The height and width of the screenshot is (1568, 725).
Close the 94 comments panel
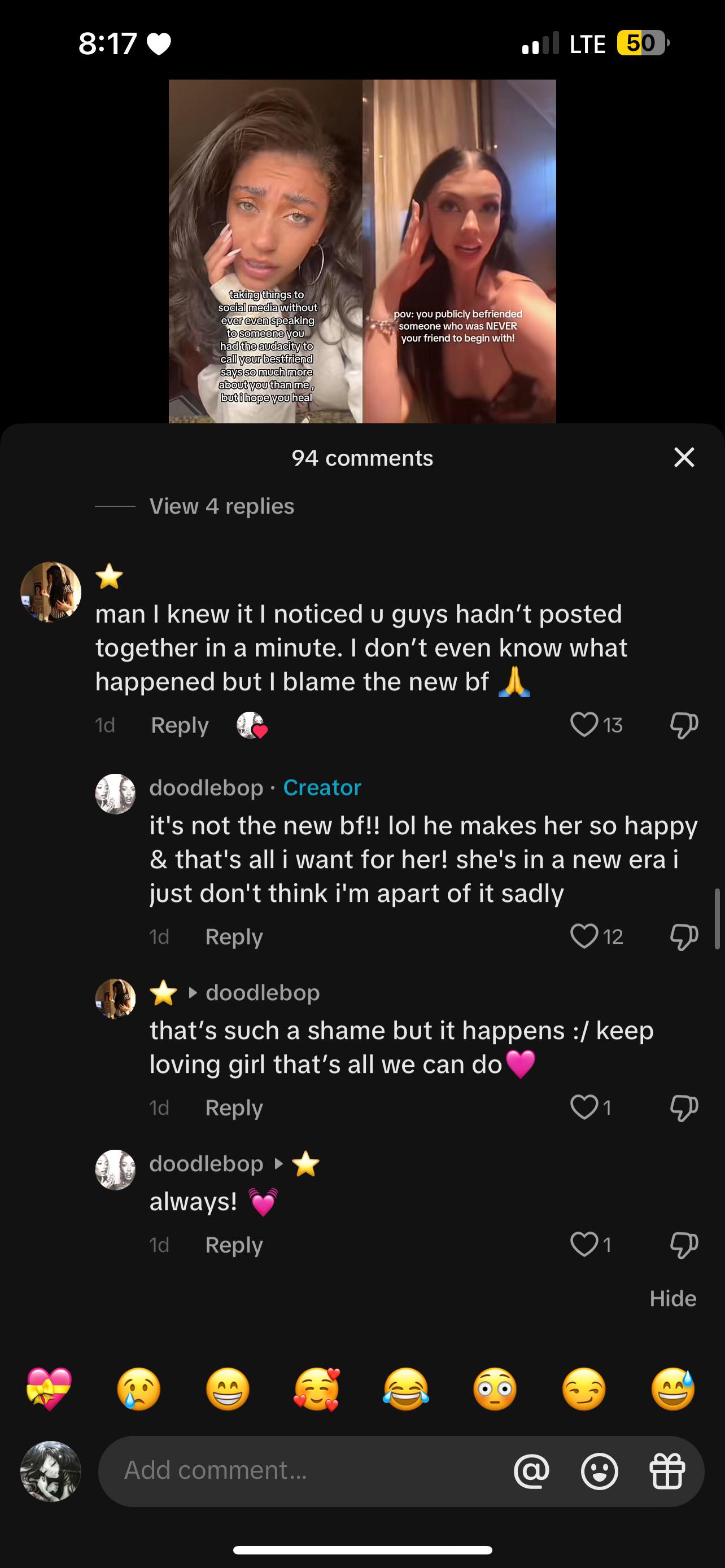(x=684, y=457)
